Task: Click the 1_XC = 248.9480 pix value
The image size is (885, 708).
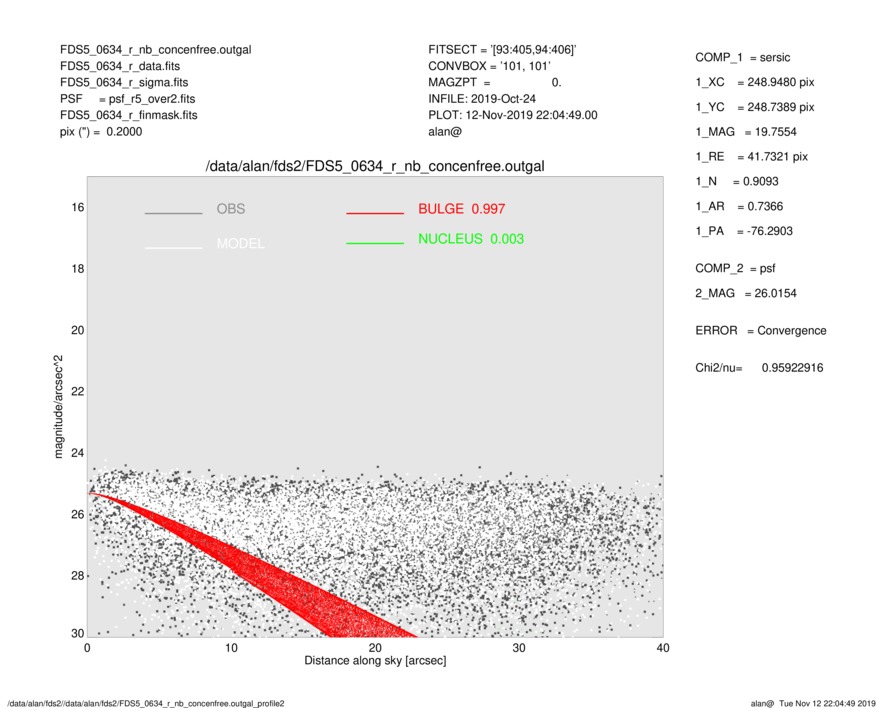Action: click(x=755, y=82)
